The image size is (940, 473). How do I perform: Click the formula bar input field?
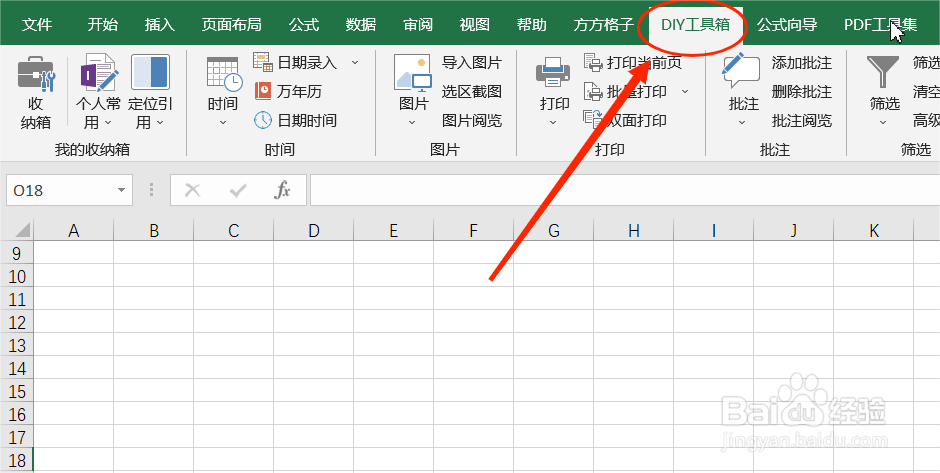(x=625, y=191)
